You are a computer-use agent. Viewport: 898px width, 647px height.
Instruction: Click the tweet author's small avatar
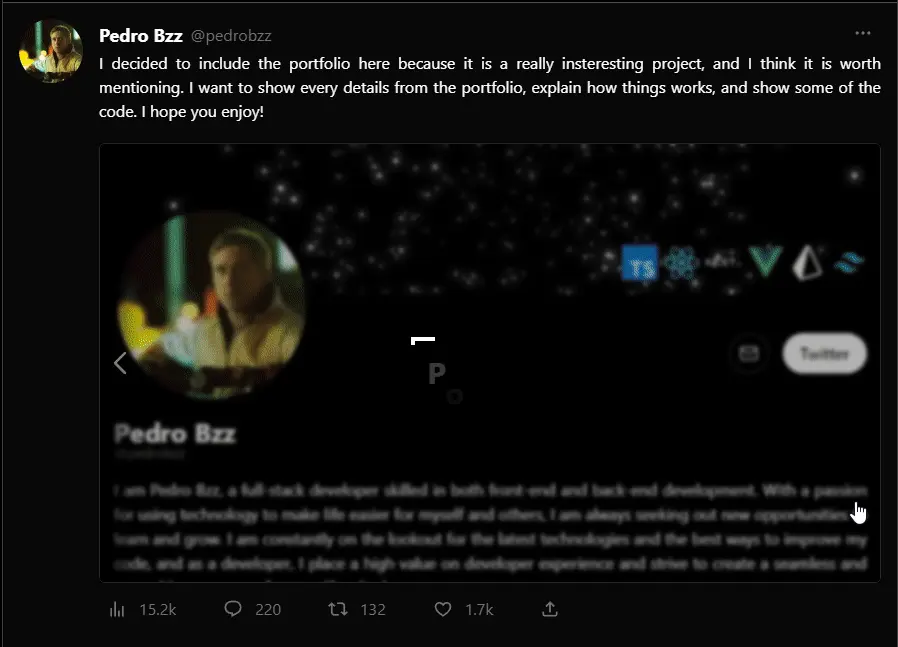[x=51, y=51]
